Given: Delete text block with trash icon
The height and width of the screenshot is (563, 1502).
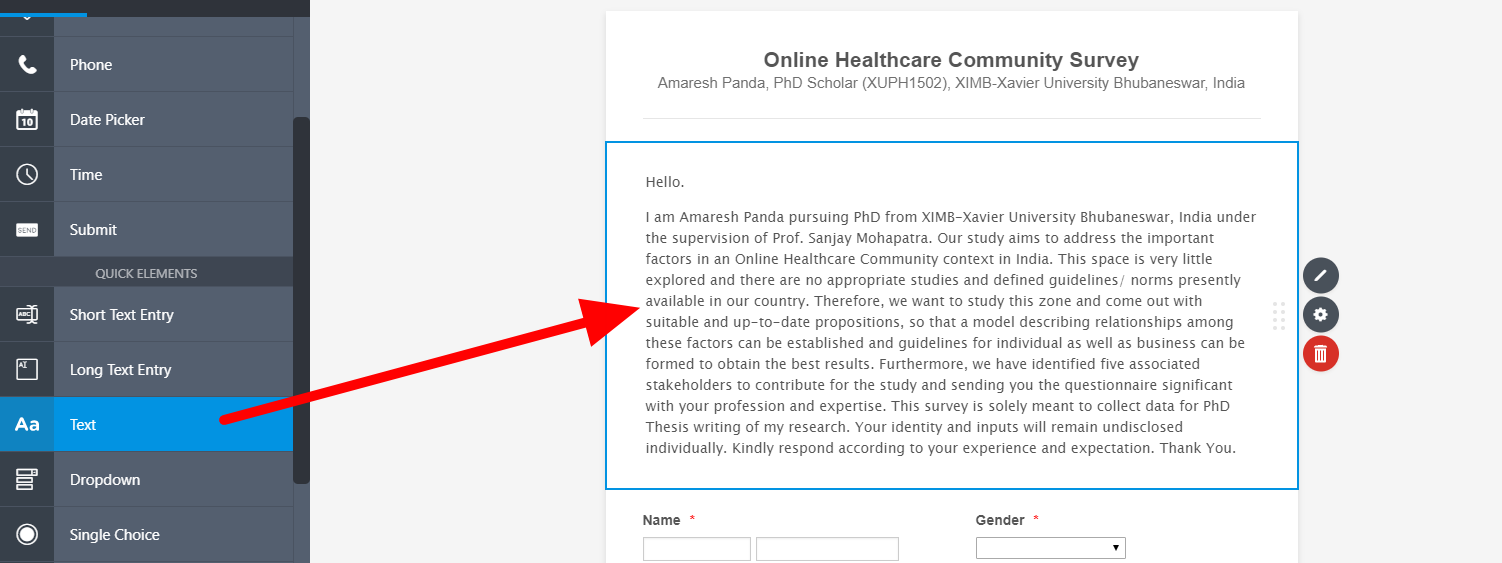Looking at the screenshot, I should tap(1320, 353).
